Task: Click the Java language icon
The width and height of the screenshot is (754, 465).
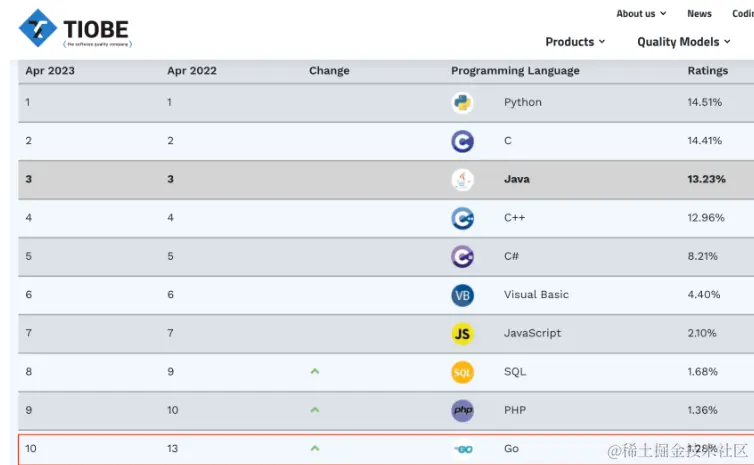Action: pyautogui.click(x=462, y=180)
